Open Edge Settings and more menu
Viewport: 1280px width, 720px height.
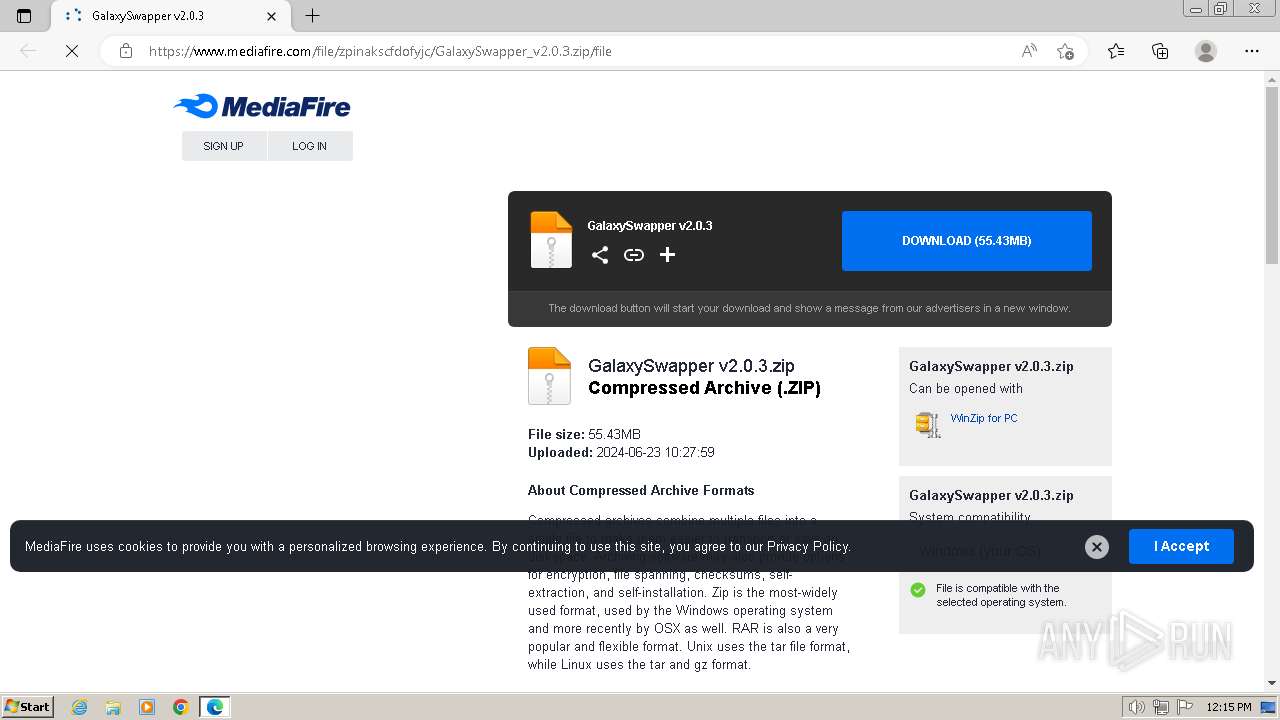point(1252,51)
